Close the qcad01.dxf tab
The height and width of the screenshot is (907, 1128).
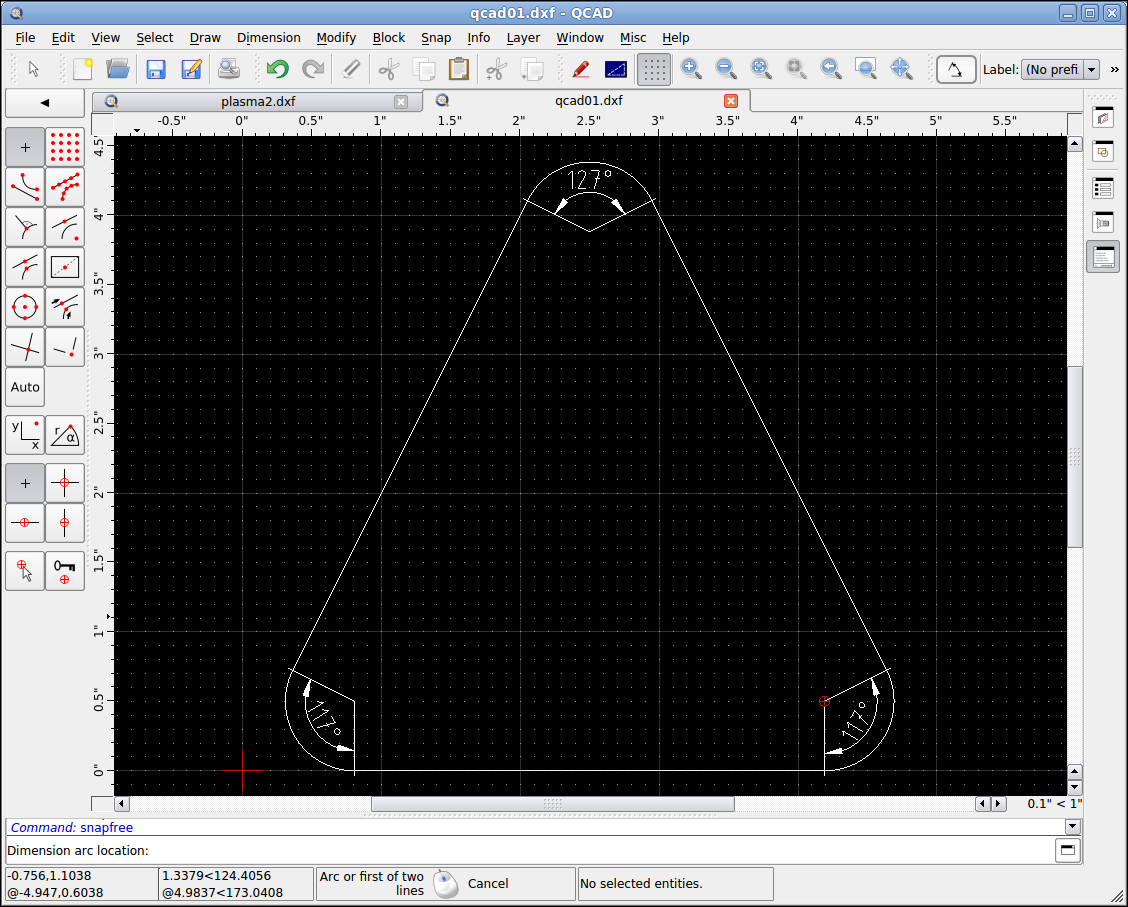(731, 101)
